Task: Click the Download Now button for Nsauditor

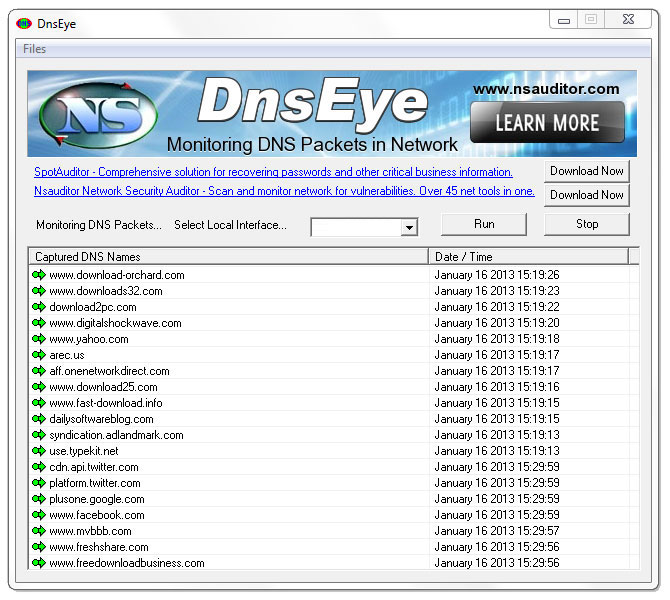Action: coord(586,195)
